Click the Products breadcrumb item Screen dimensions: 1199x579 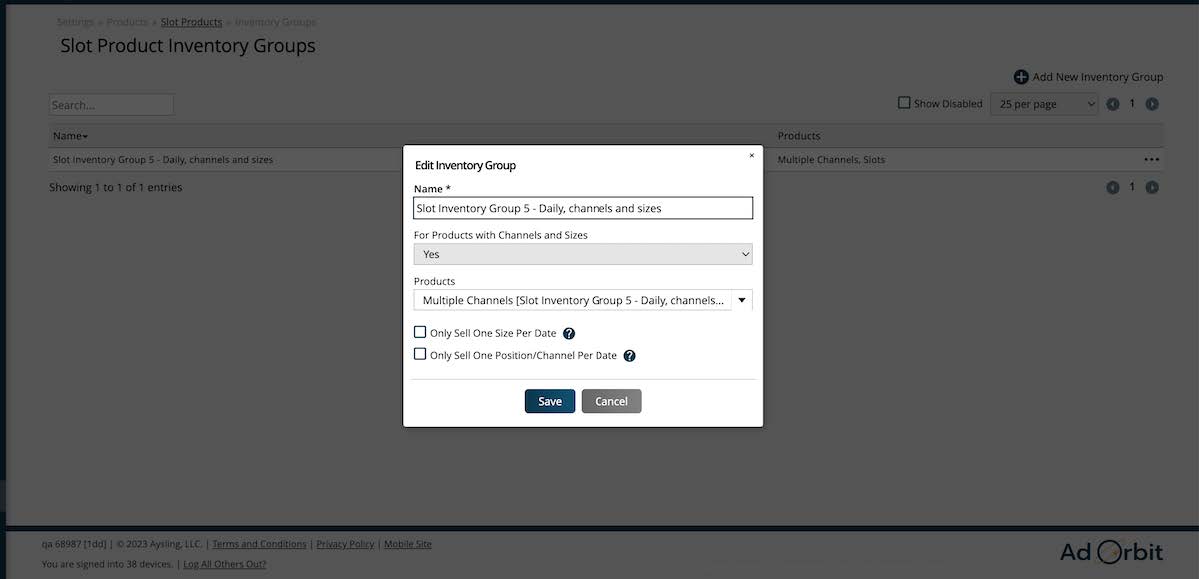point(127,22)
